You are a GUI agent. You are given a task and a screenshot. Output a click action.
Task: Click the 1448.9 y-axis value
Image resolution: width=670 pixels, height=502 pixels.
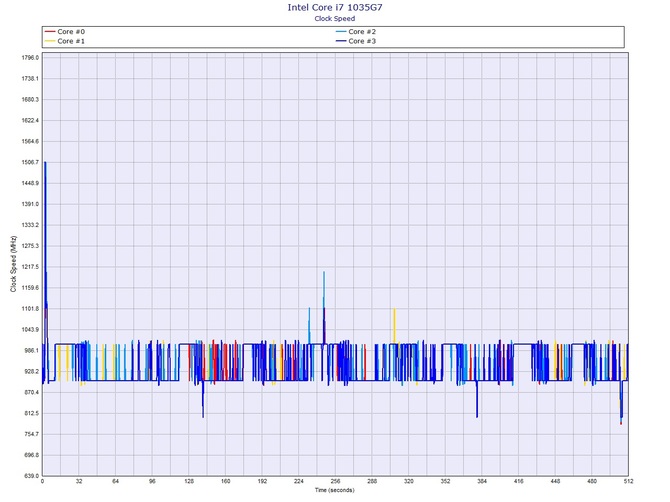tap(30, 183)
